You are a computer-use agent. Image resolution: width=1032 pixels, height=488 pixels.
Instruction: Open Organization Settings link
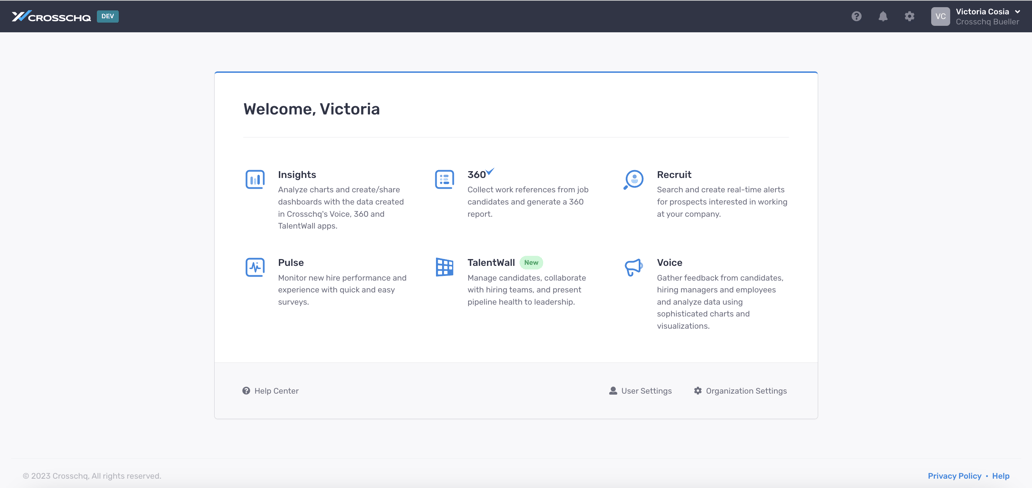(x=746, y=391)
